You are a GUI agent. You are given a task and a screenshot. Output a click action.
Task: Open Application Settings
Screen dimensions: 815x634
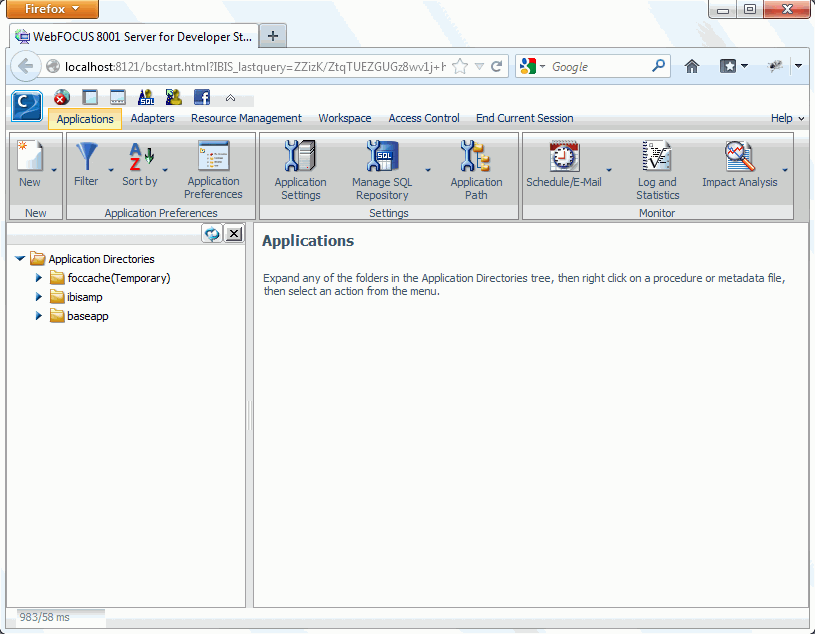tap(300, 170)
